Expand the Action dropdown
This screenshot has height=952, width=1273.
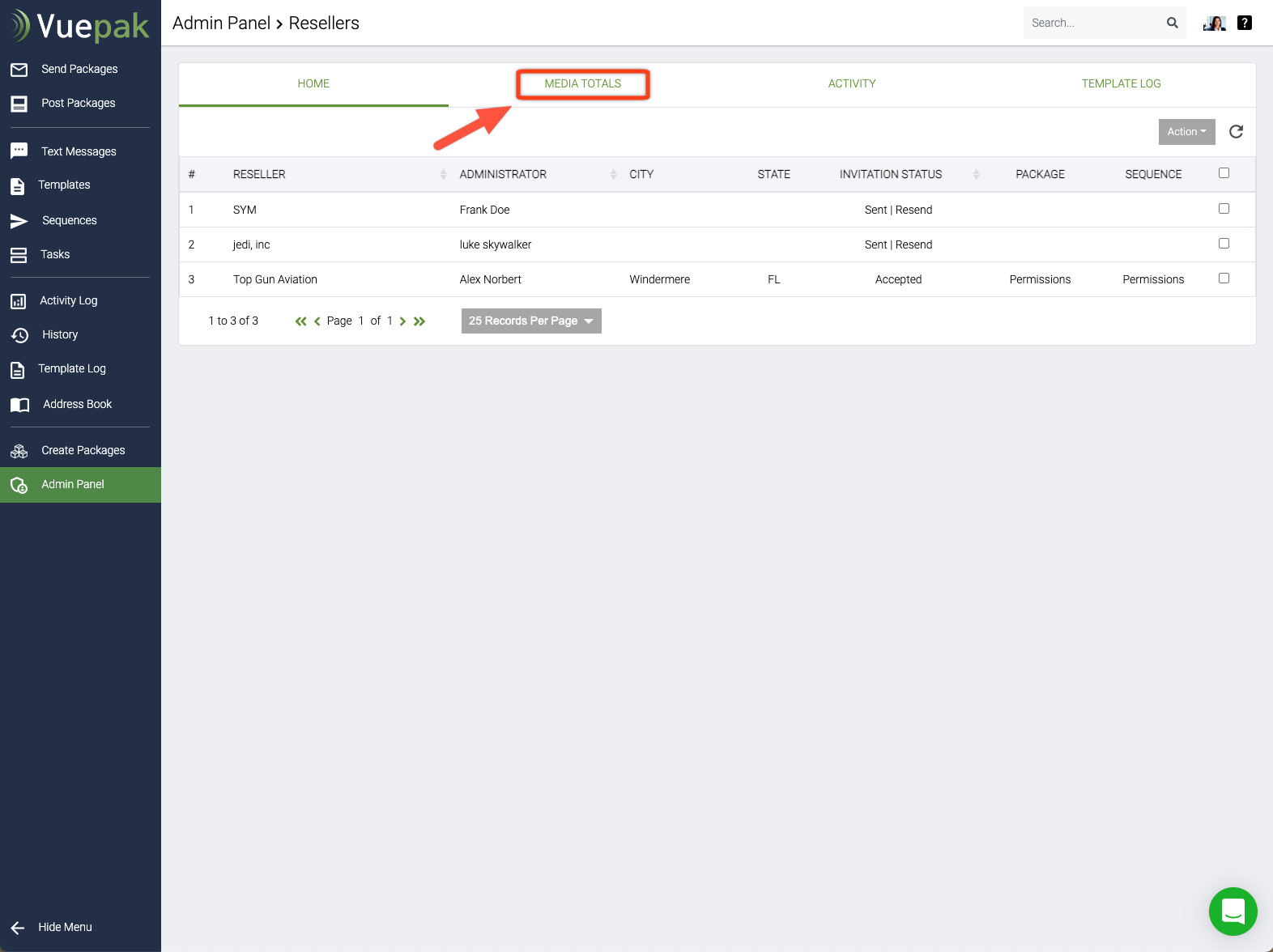pyautogui.click(x=1186, y=132)
